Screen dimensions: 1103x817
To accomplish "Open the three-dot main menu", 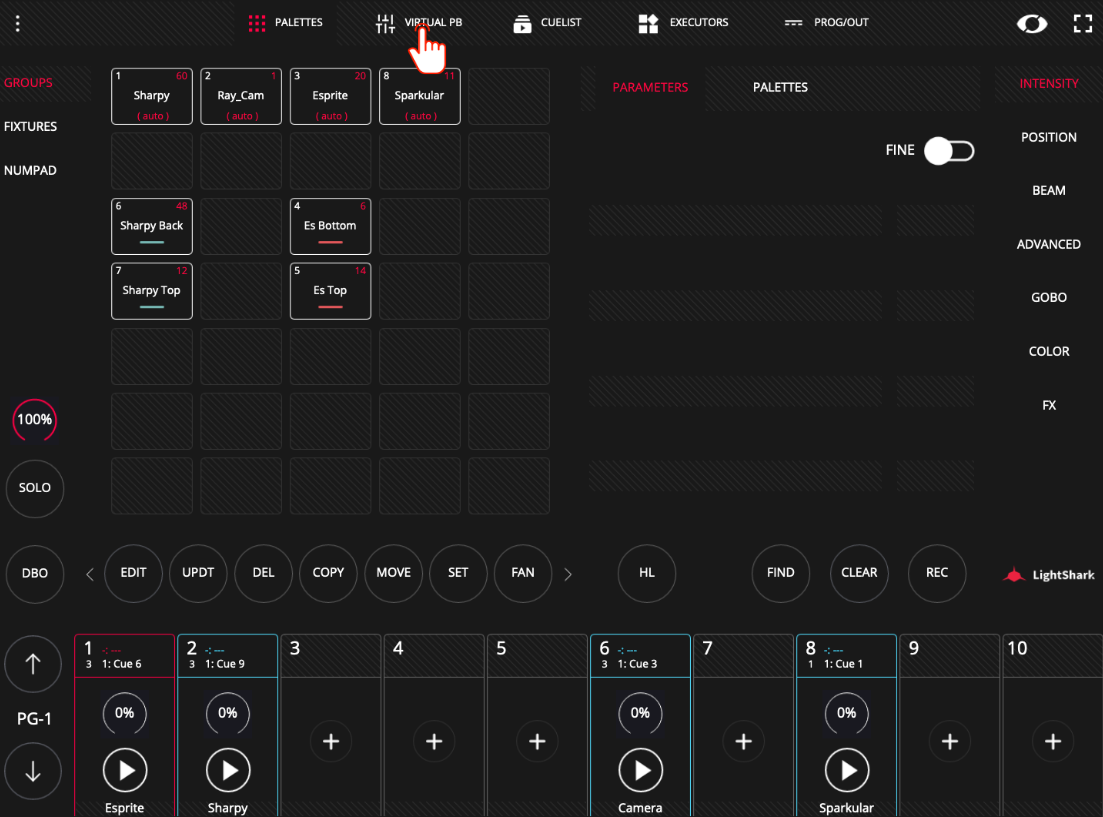I will (x=18, y=23).
